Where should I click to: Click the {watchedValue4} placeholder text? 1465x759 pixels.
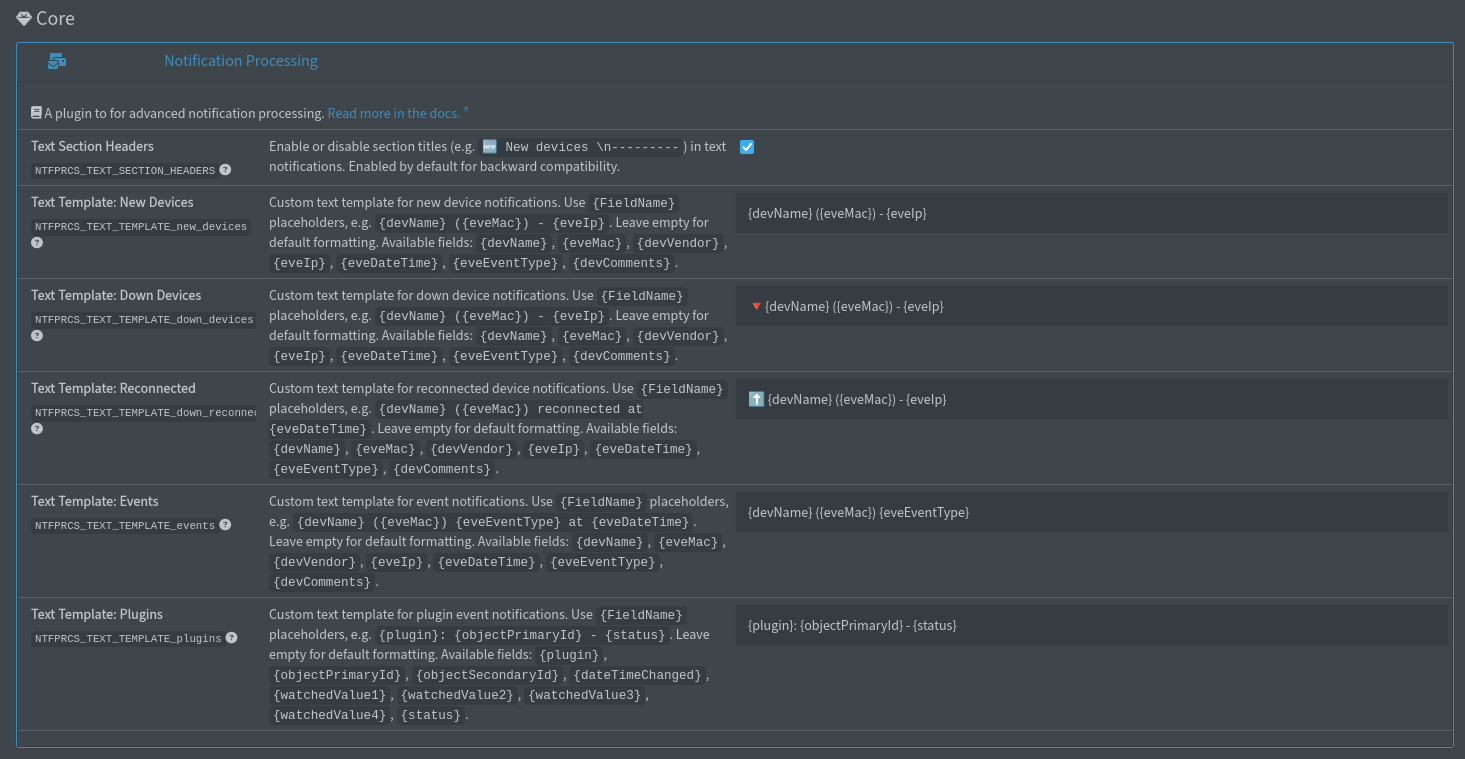tap(329, 715)
